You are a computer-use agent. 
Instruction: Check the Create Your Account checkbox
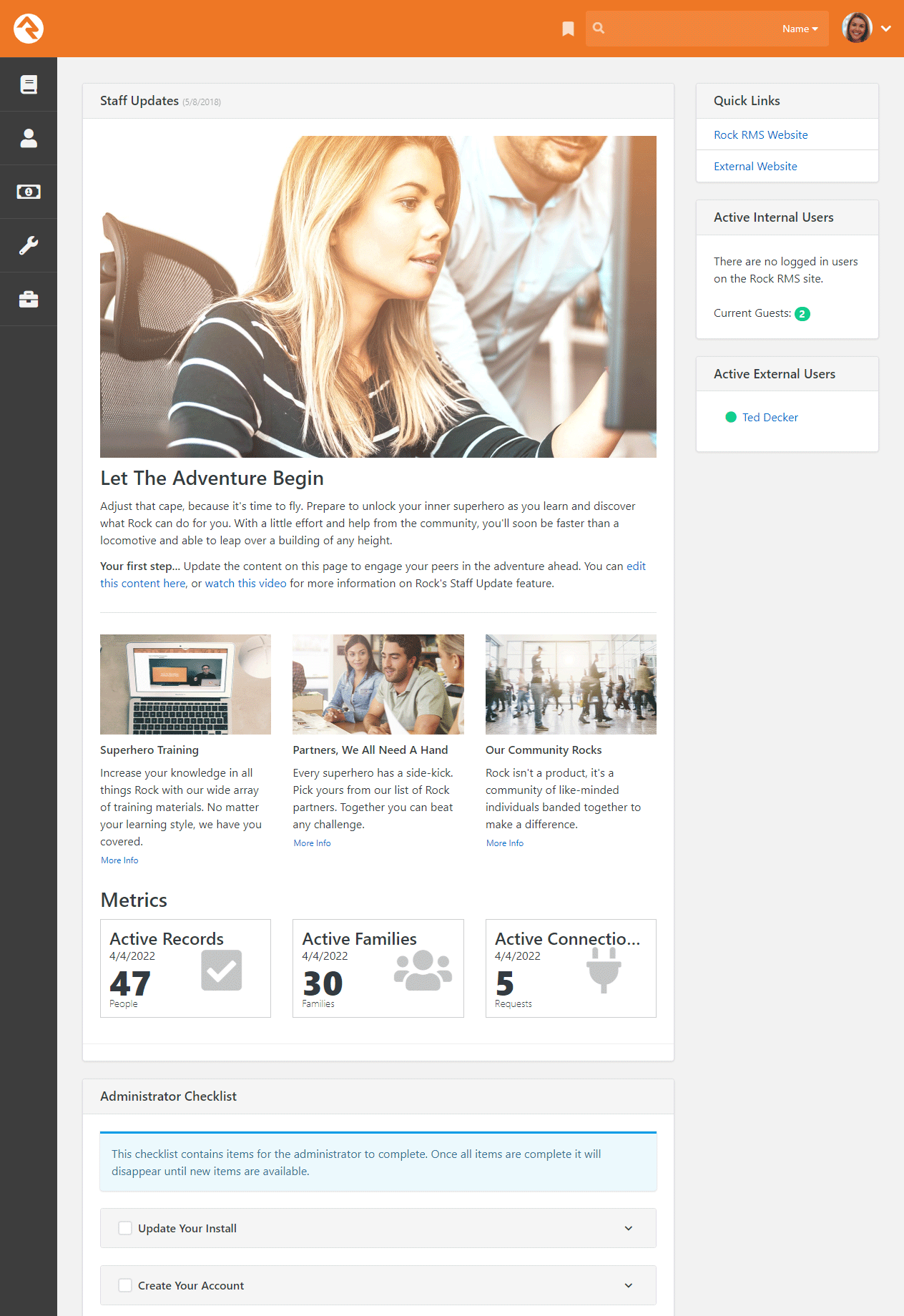click(x=125, y=1285)
